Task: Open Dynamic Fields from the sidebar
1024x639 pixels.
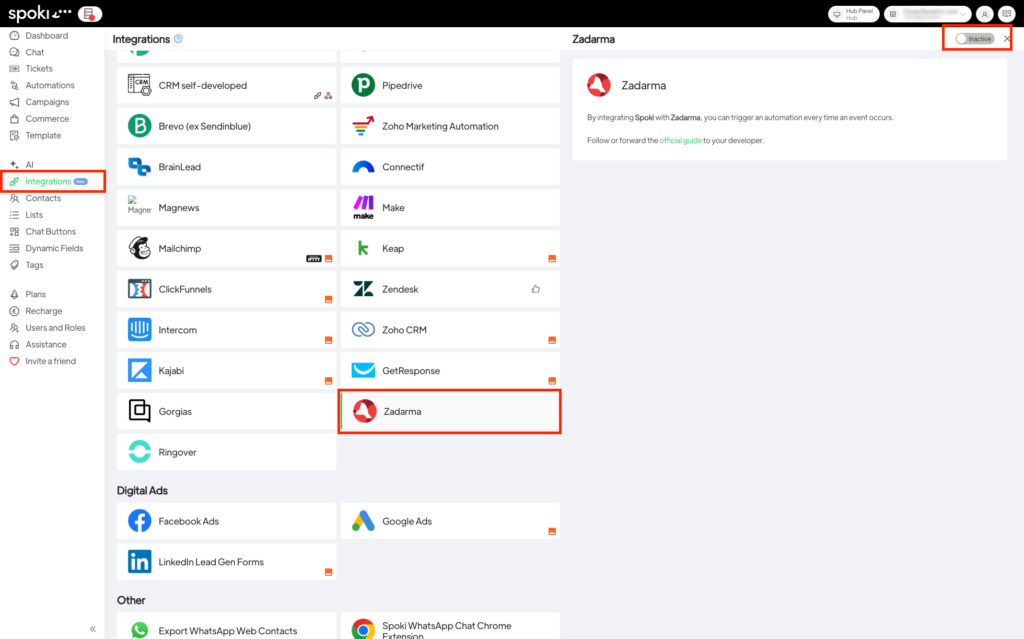Action: 53,248
